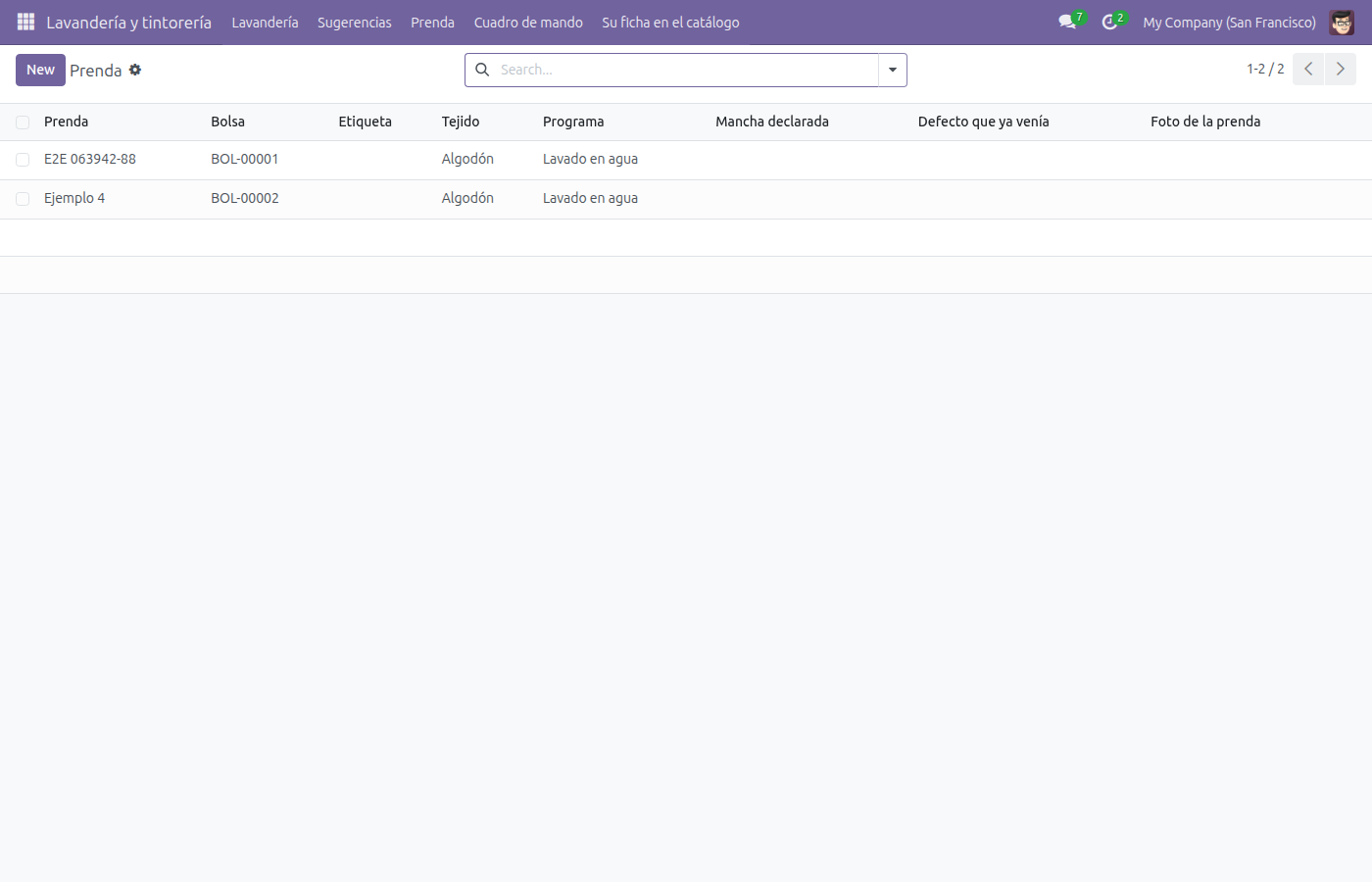Sort by the Tejido column header

tap(460, 122)
